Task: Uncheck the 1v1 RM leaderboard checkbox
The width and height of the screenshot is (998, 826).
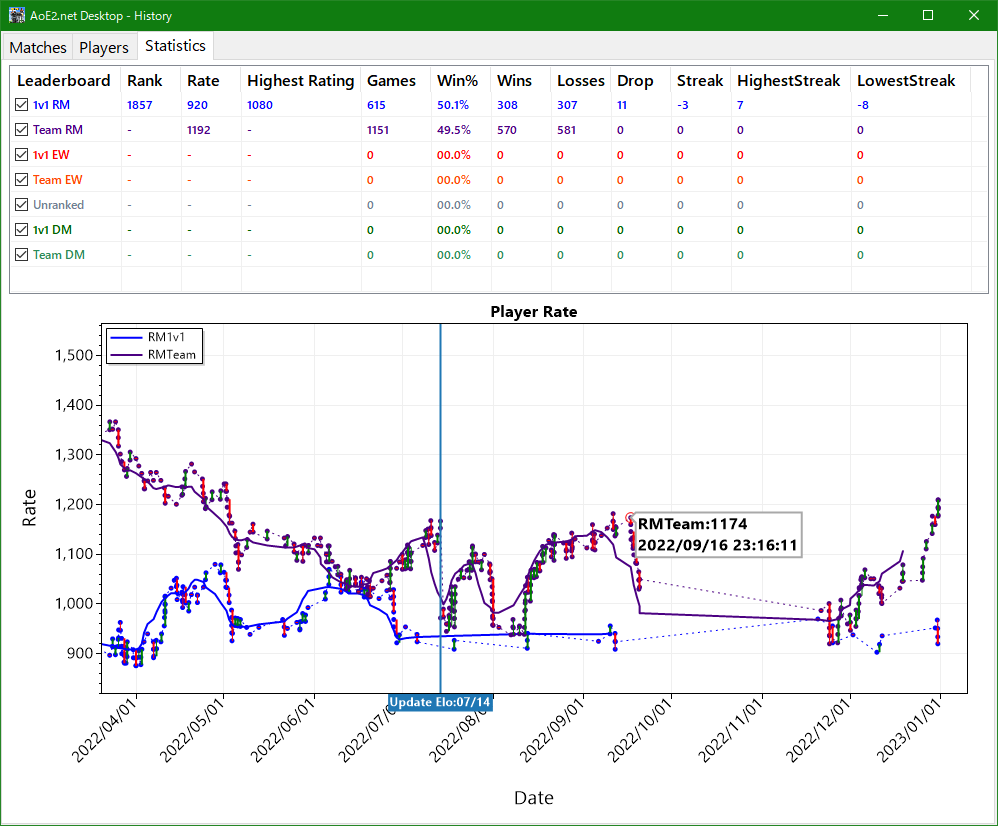Action: pos(22,105)
